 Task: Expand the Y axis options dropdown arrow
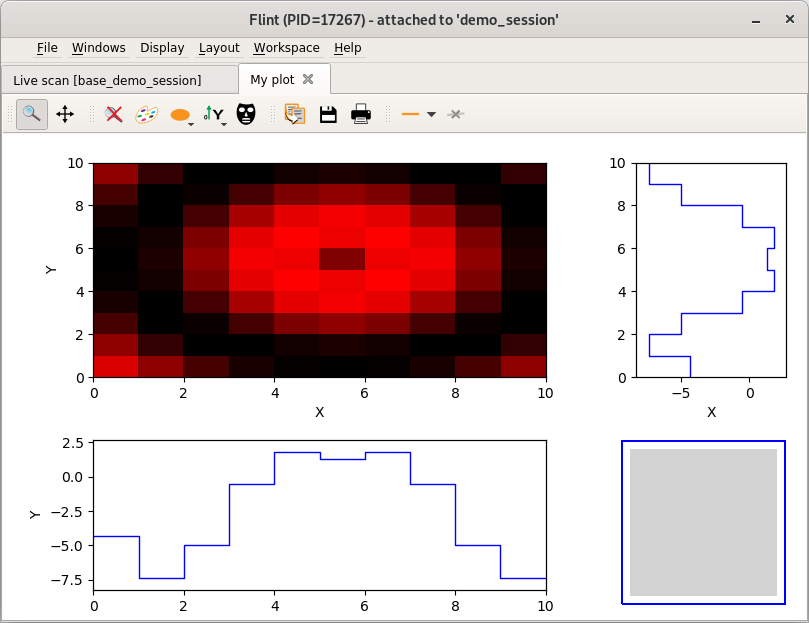224,124
